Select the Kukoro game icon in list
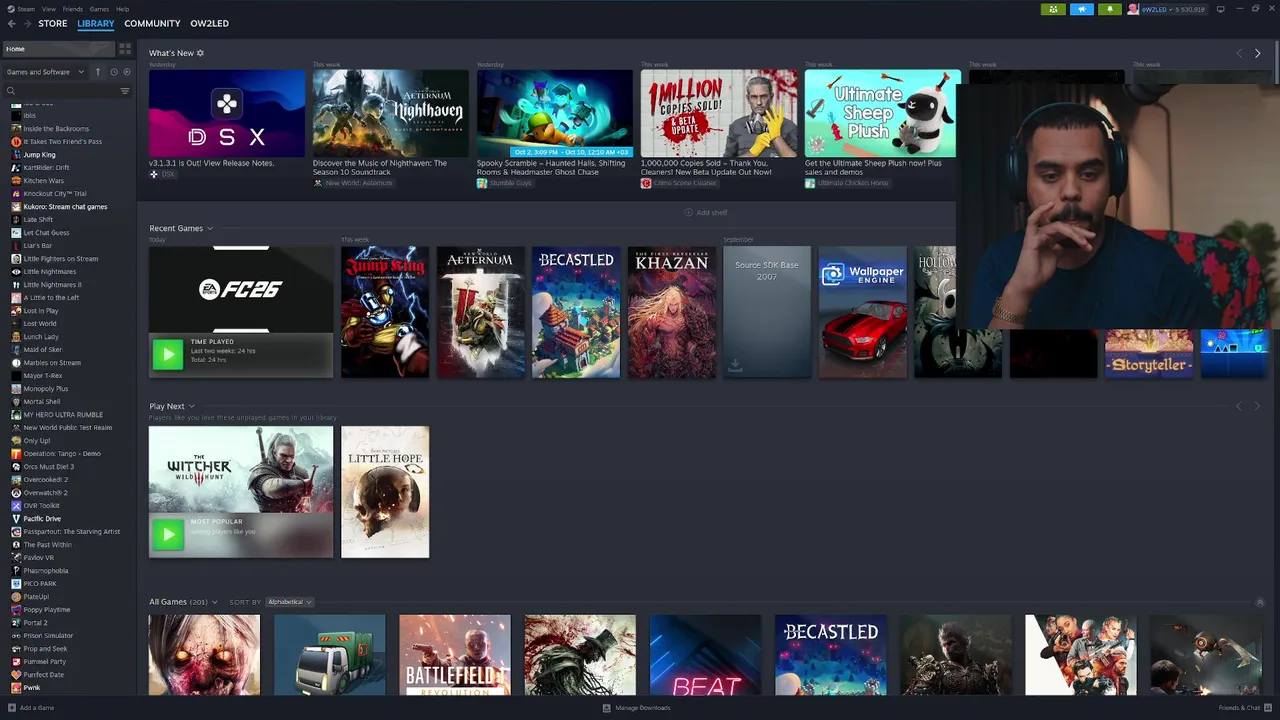 16,207
